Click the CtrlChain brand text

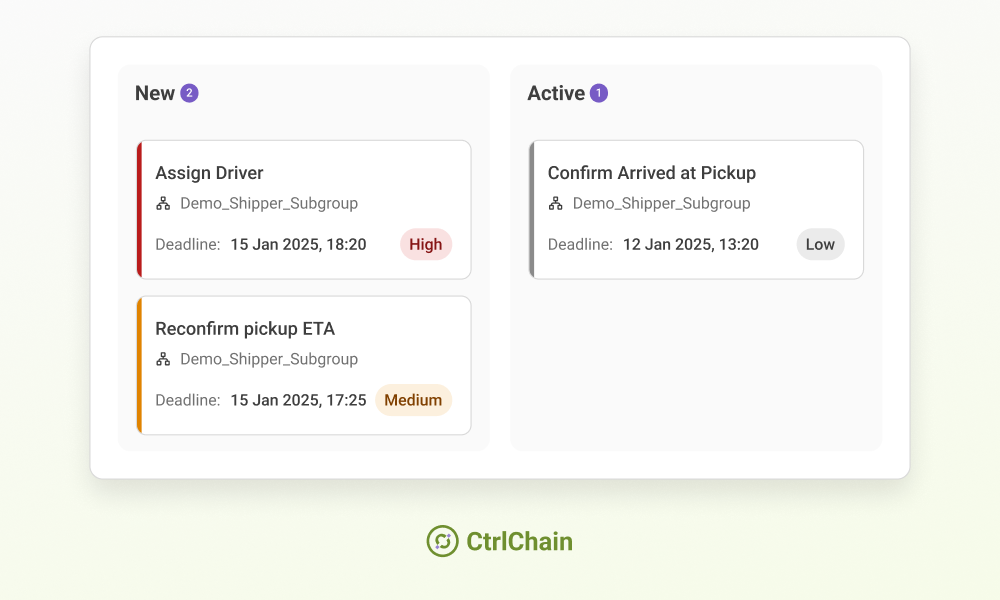tap(519, 541)
